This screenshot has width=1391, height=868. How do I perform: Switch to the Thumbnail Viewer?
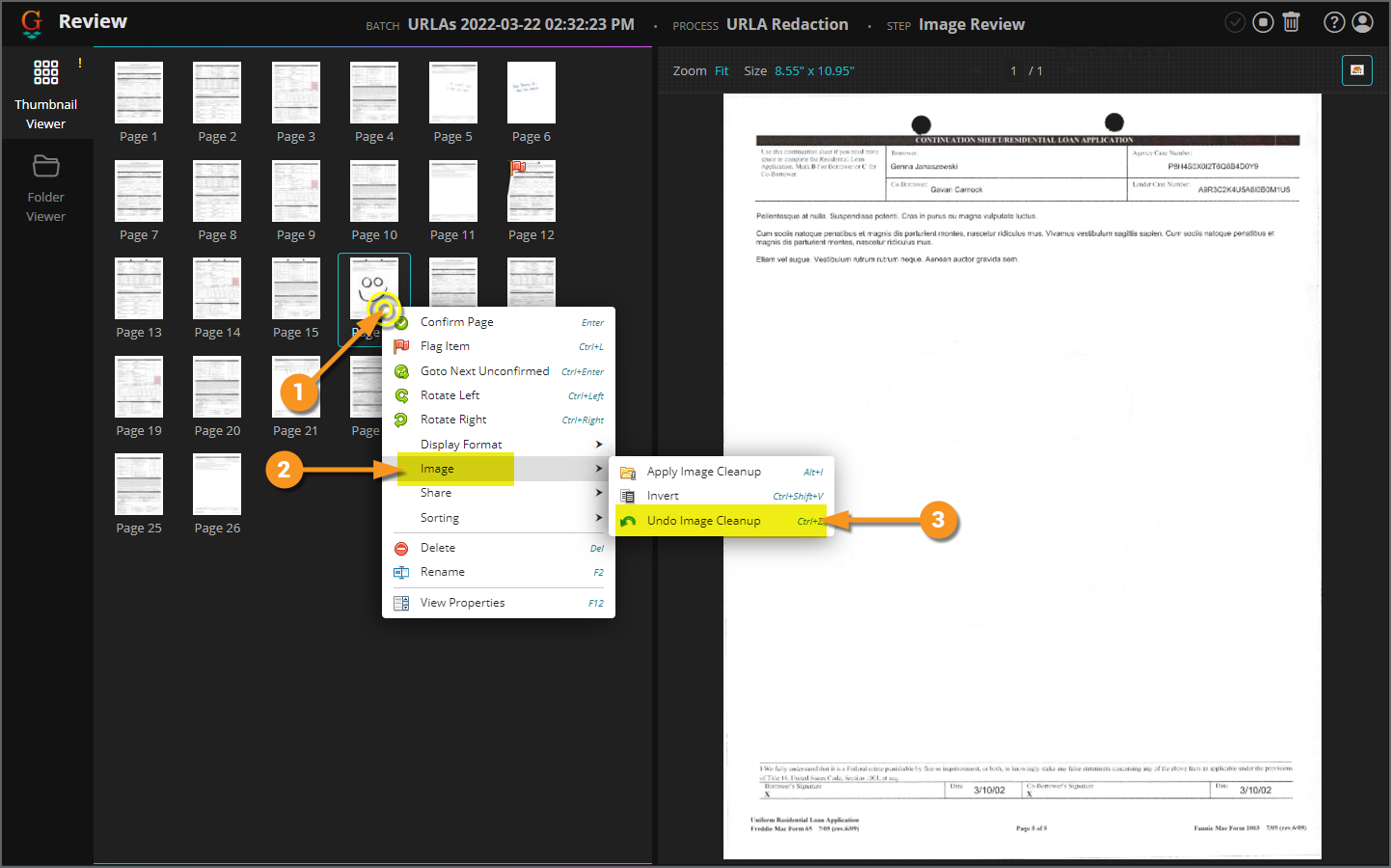[46, 95]
